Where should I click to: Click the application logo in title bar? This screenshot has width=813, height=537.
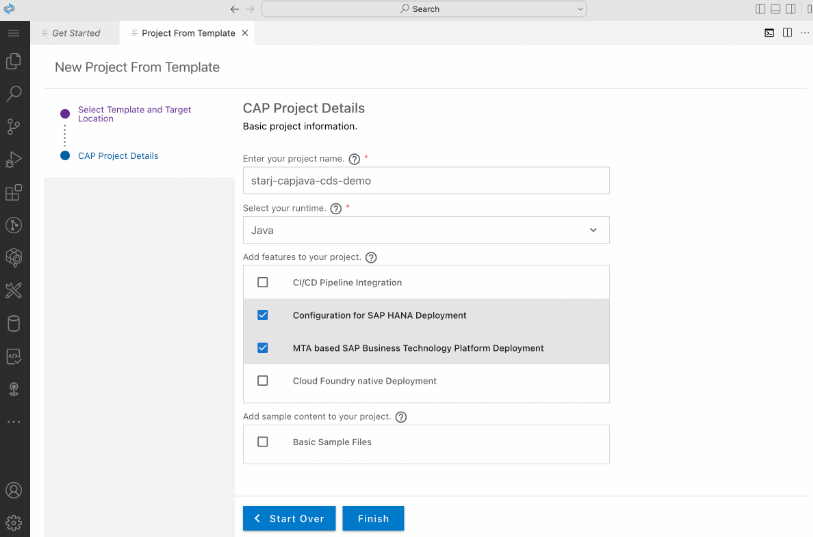click(x=9, y=9)
